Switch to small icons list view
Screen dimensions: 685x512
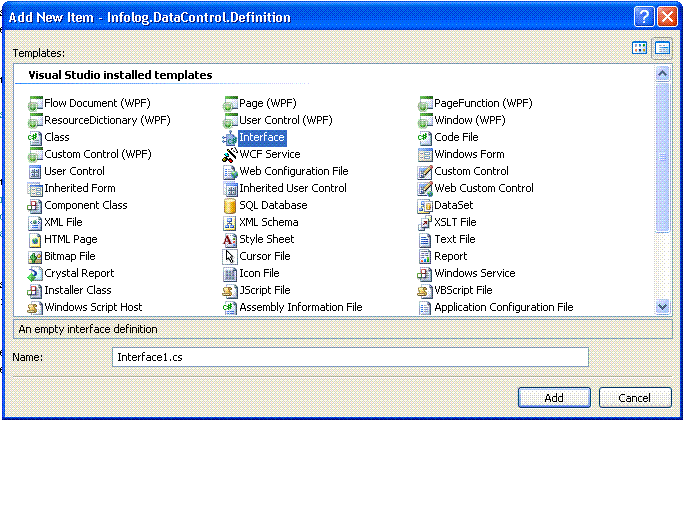[x=662, y=48]
